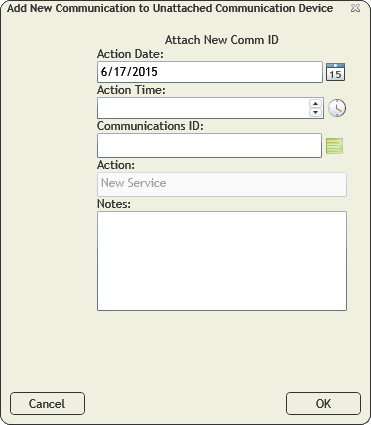Image resolution: width=371 pixels, height=425 pixels.
Task: Cancel the dialog
Action: (x=47, y=404)
